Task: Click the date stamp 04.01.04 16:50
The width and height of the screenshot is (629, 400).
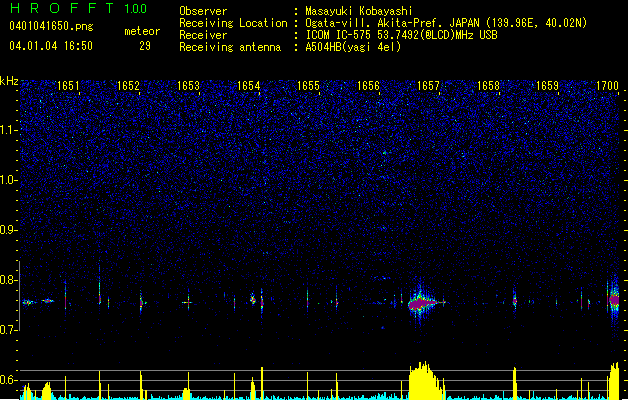Action: 51,46
